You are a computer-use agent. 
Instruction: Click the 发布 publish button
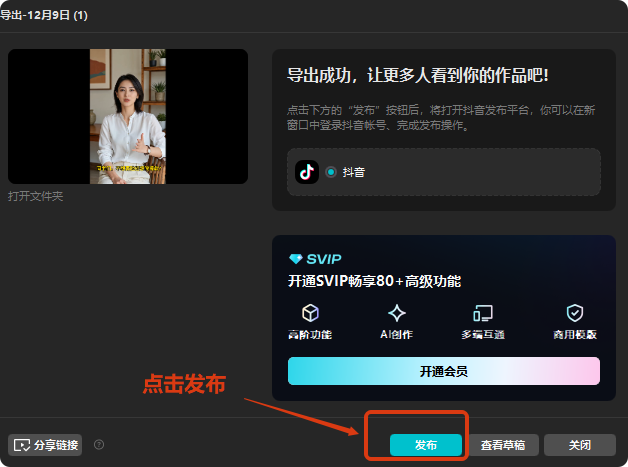tap(426, 445)
